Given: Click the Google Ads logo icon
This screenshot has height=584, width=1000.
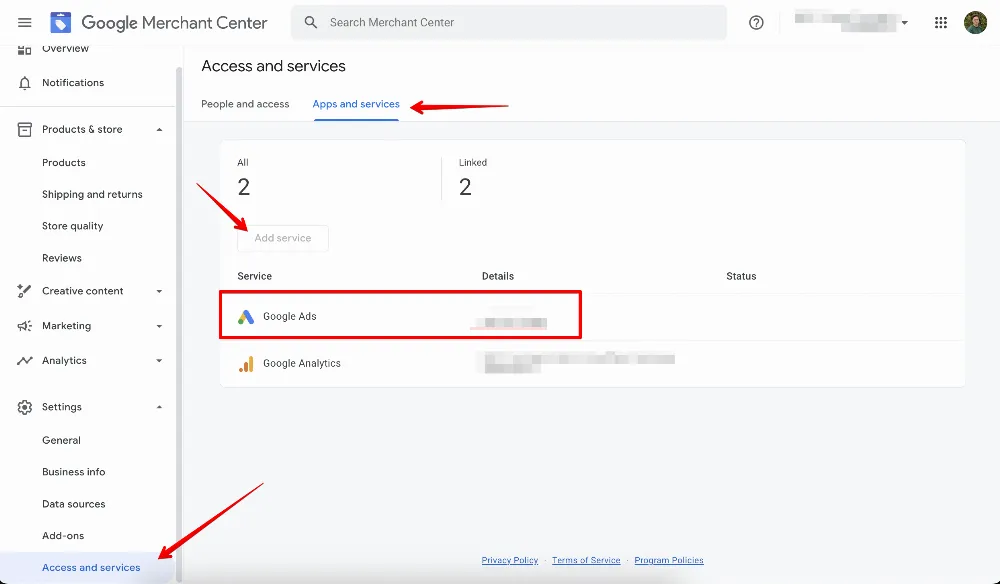Looking at the screenshot, I should click(246, 316).
